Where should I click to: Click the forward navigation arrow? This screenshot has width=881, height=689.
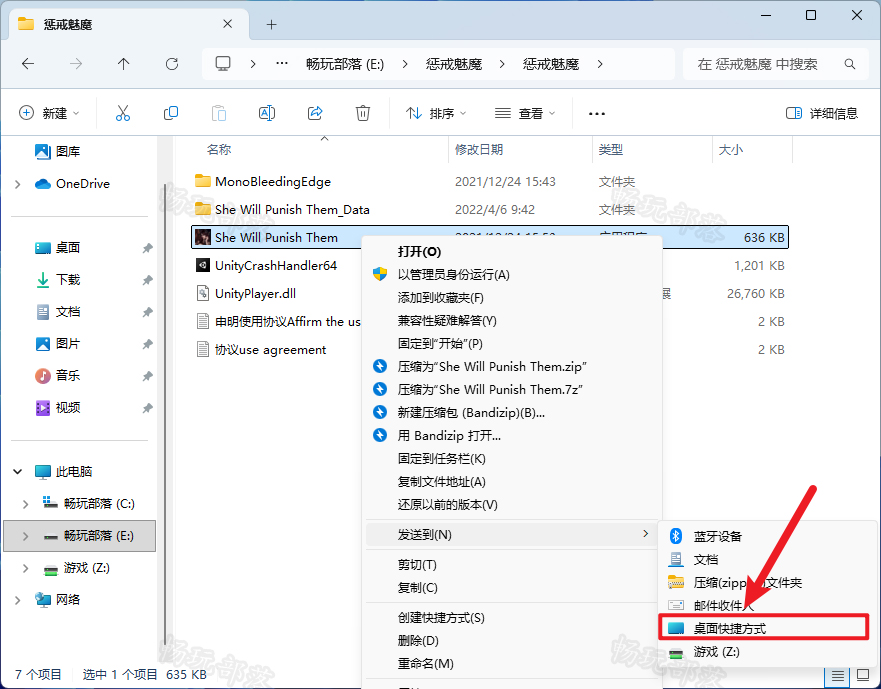click(x=75, y=64)
